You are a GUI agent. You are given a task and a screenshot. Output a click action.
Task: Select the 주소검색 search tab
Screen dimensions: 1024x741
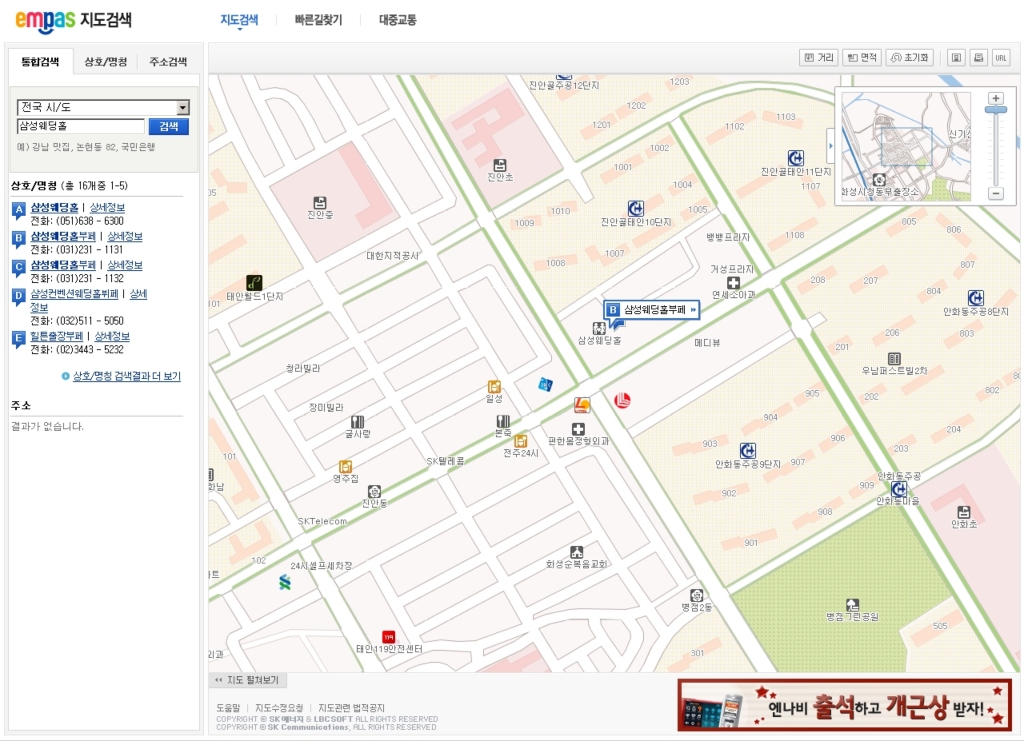pyautogui.click(x=168, y=62)
